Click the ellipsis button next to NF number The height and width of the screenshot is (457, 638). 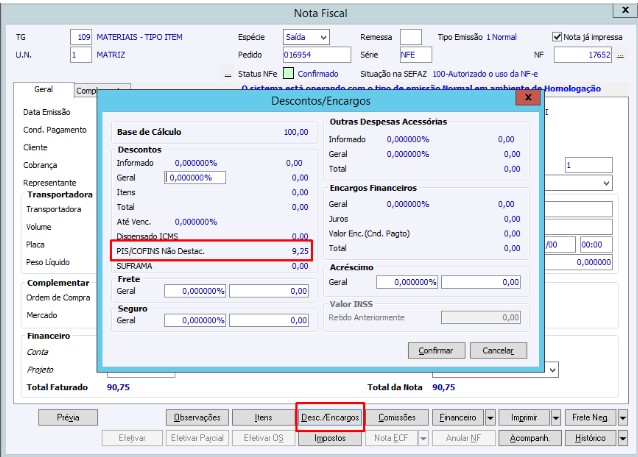(x=620, y=55)
